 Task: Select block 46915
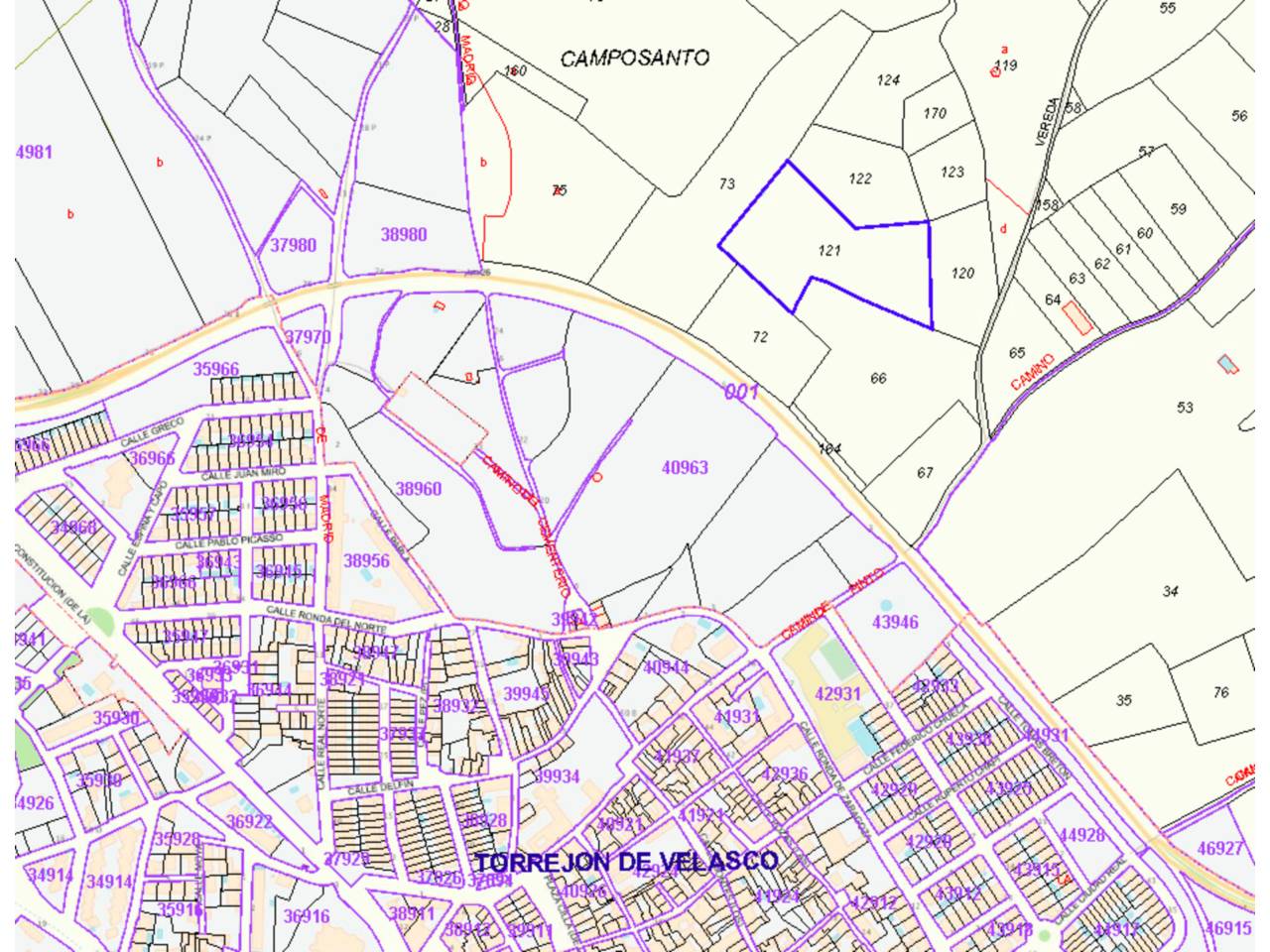pyautogui.click(x=1227, y=928)
